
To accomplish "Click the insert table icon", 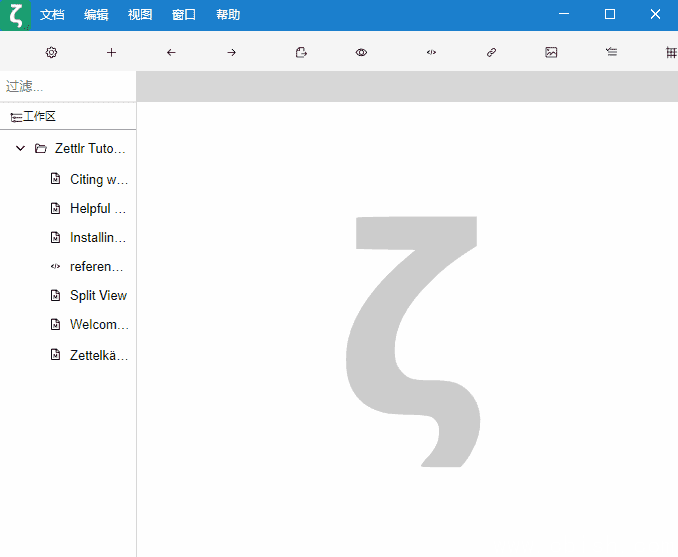I will pos(670,52).
